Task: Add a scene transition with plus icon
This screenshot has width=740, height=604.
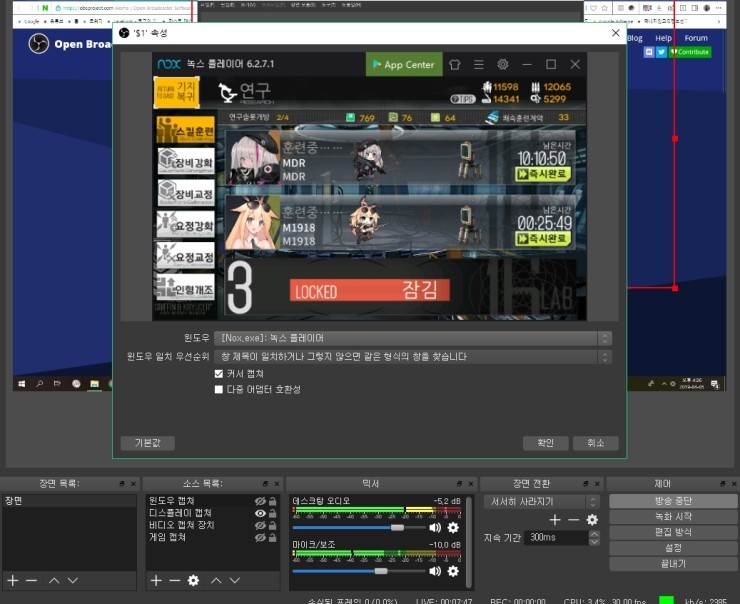Action: click(555, 520)
